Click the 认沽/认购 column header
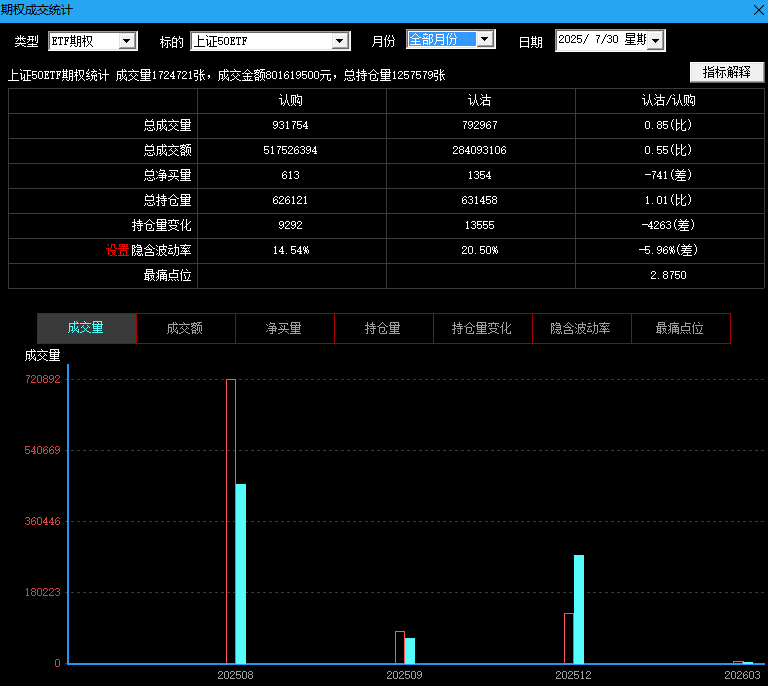This screenshot has height=686, width=768. [x=669, y=101]
